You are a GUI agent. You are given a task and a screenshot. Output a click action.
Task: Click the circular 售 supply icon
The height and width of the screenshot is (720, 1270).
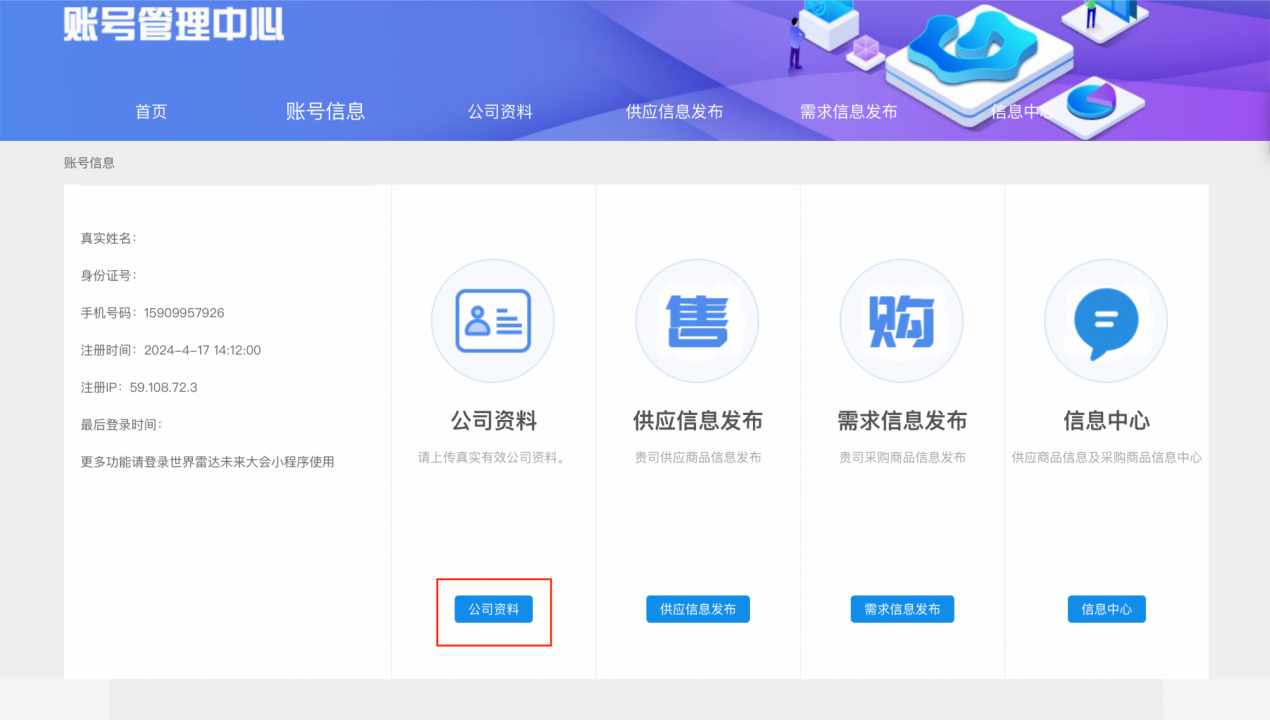(x=697, y=321)
